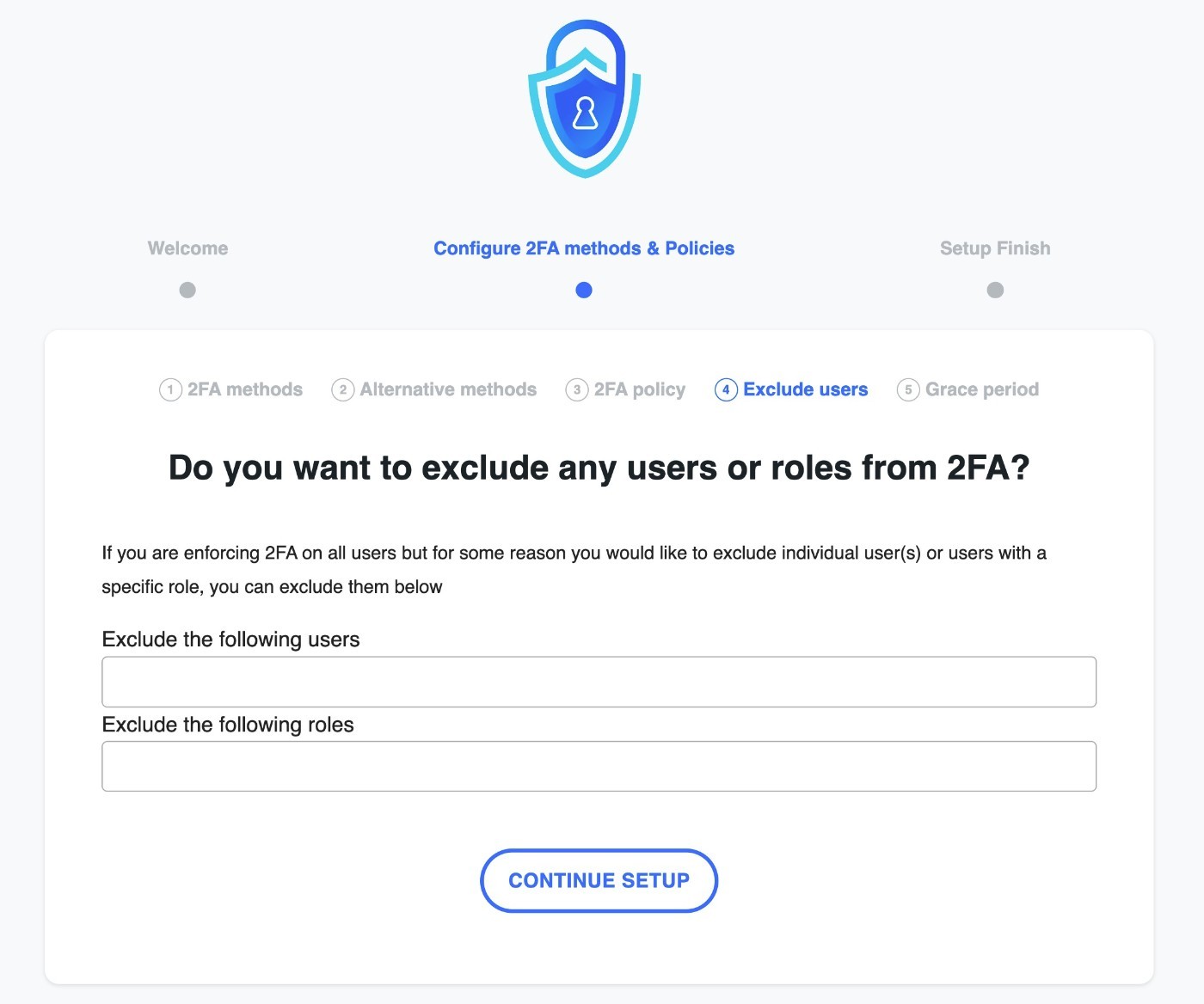
Task: Click step number 5 circle icon
Action: click(x=908, y=389)
